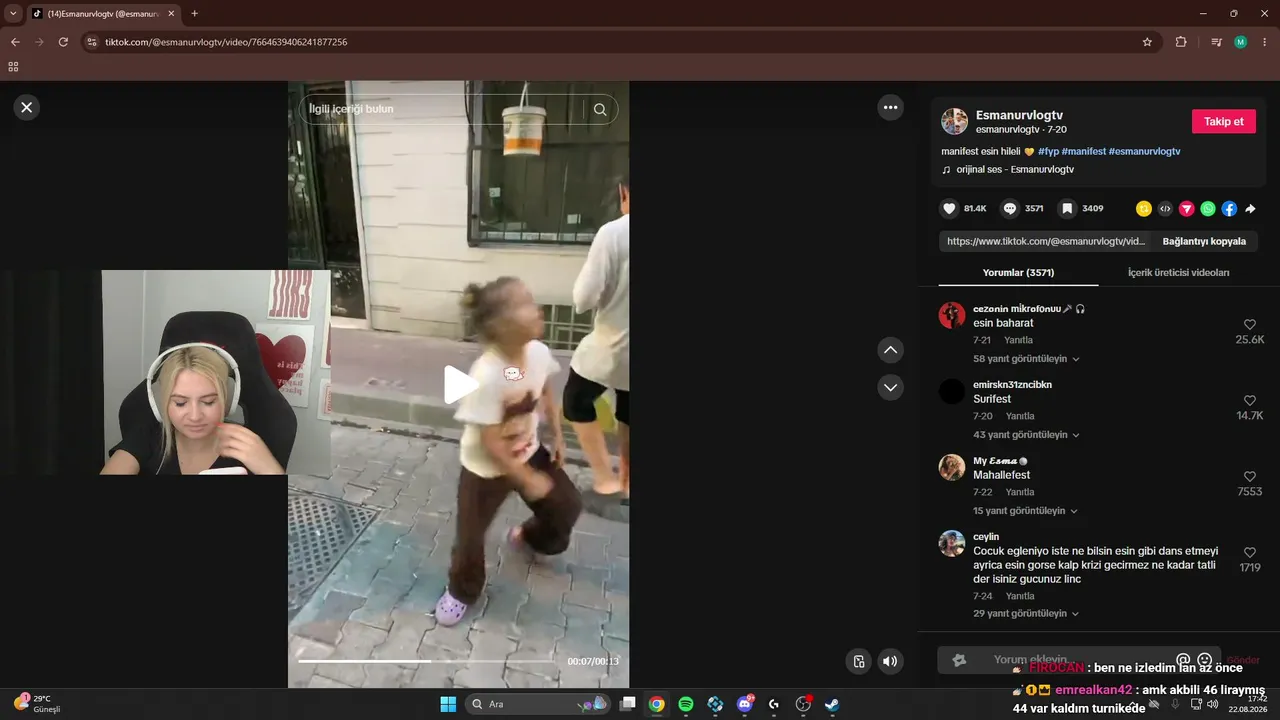Open the Chrome three-dot menu
The width and height of the screenshot is (1280, 720).
point(1264,42)
